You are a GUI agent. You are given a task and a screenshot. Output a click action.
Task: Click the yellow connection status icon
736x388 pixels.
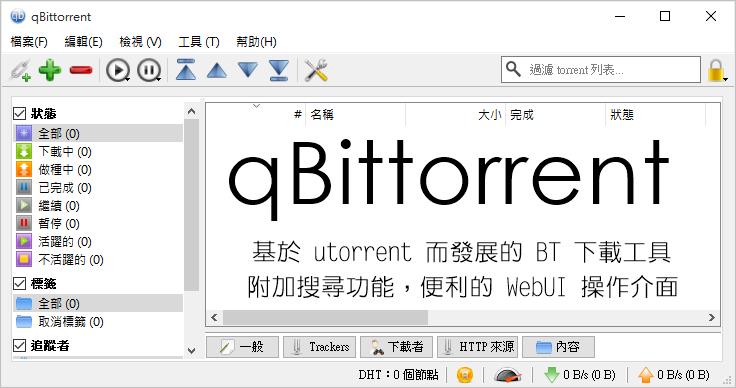coord(465,375)
